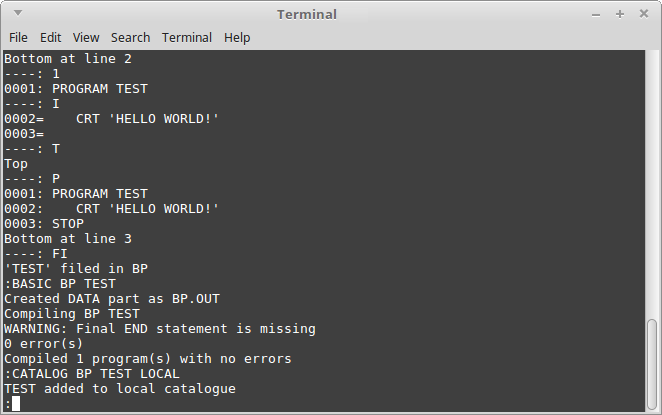Click the command prompt cursor block
The height and width of the screenshot is (415, 662).
coord(16,404)
